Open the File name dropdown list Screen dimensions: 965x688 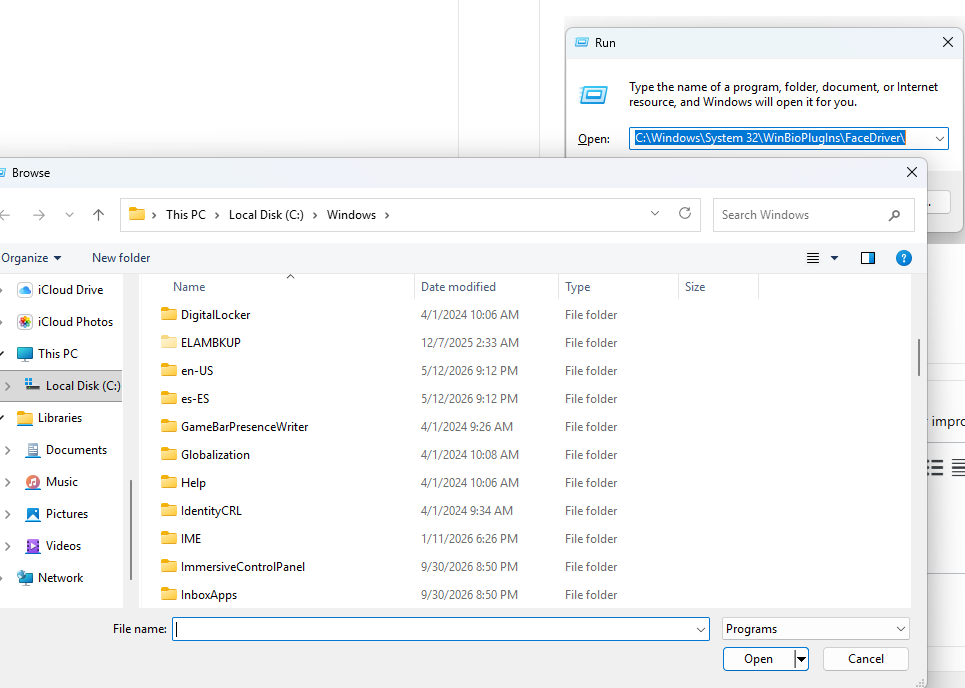(x=700, y=629)
